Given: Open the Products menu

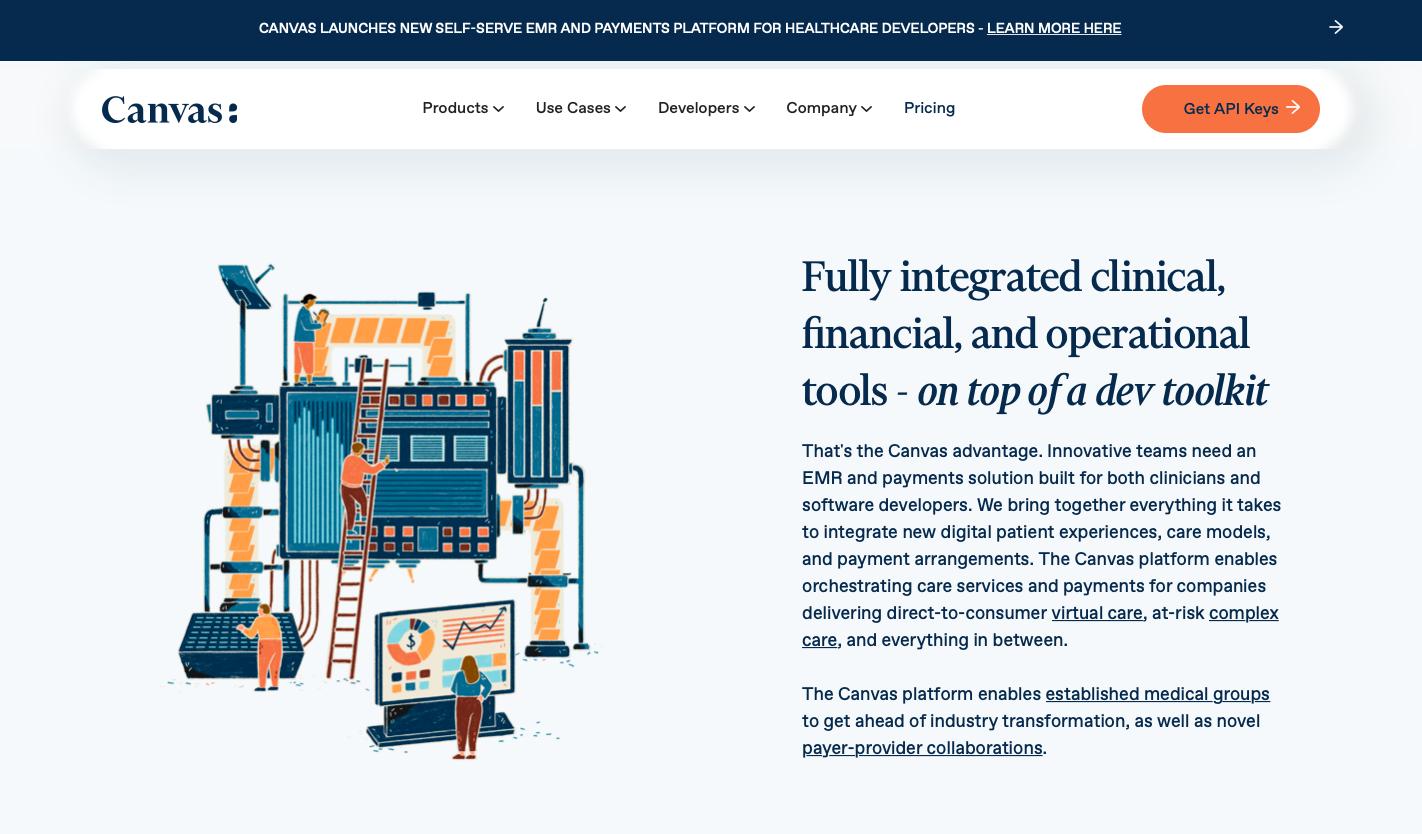Looking at the screenshot, I should click(x=463, y=108).
